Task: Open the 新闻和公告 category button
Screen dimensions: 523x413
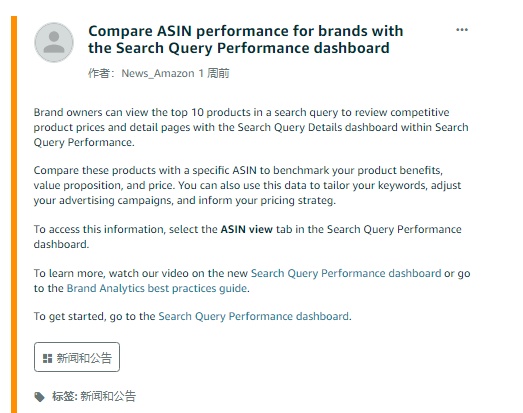Action: tap(77, 357)
